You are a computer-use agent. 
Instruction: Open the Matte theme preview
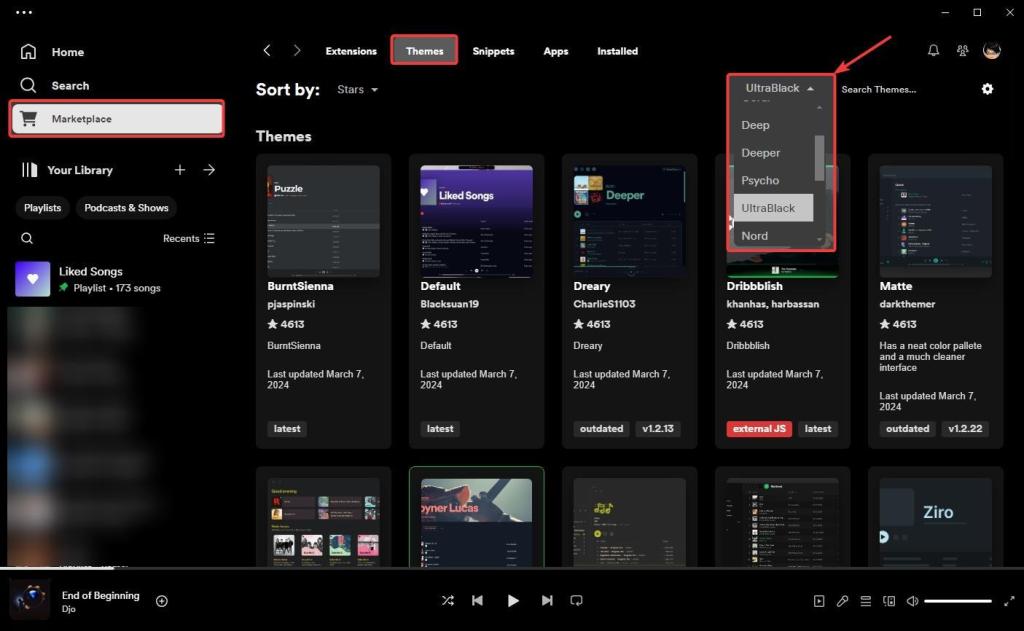tap(935, 221)
